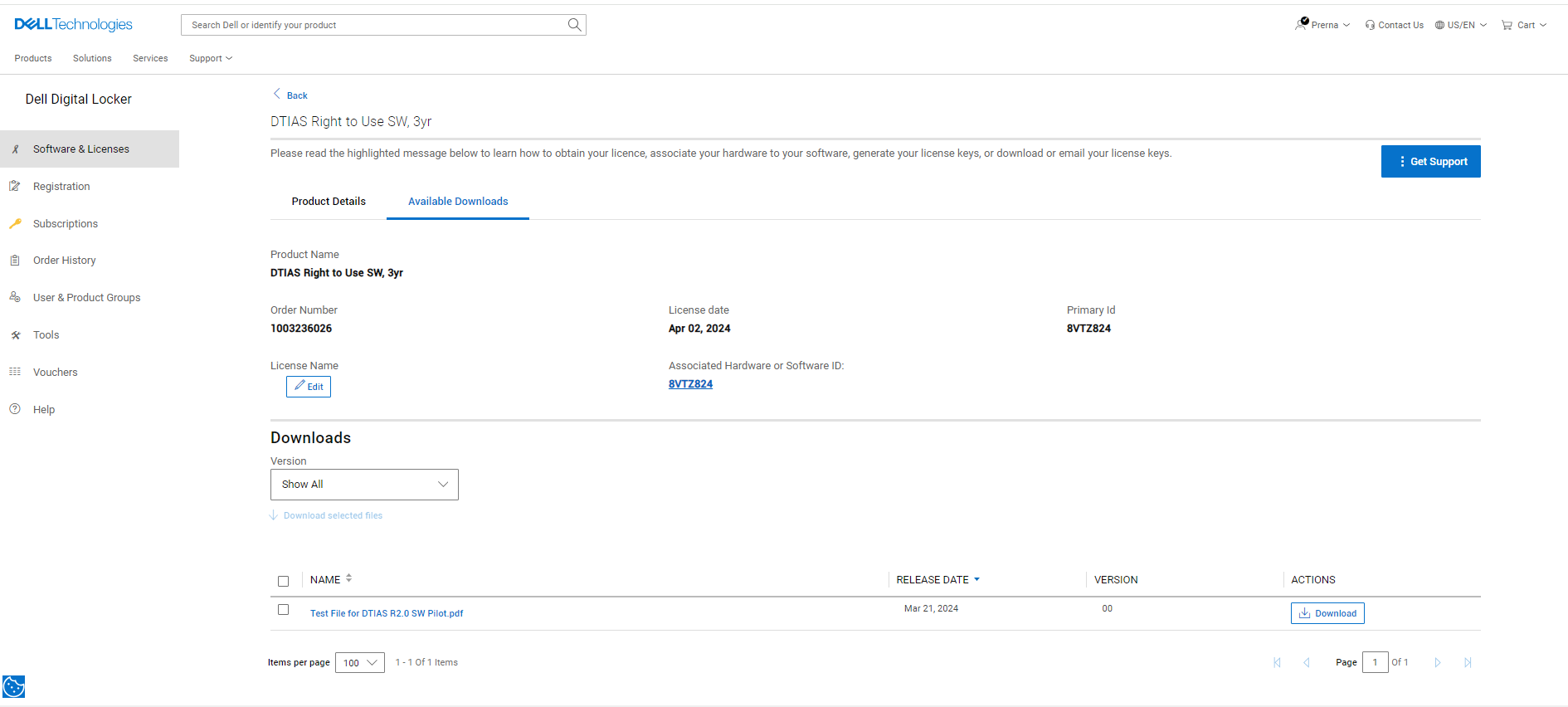Open associated hardware ID 8VTZ824 link

690,384
